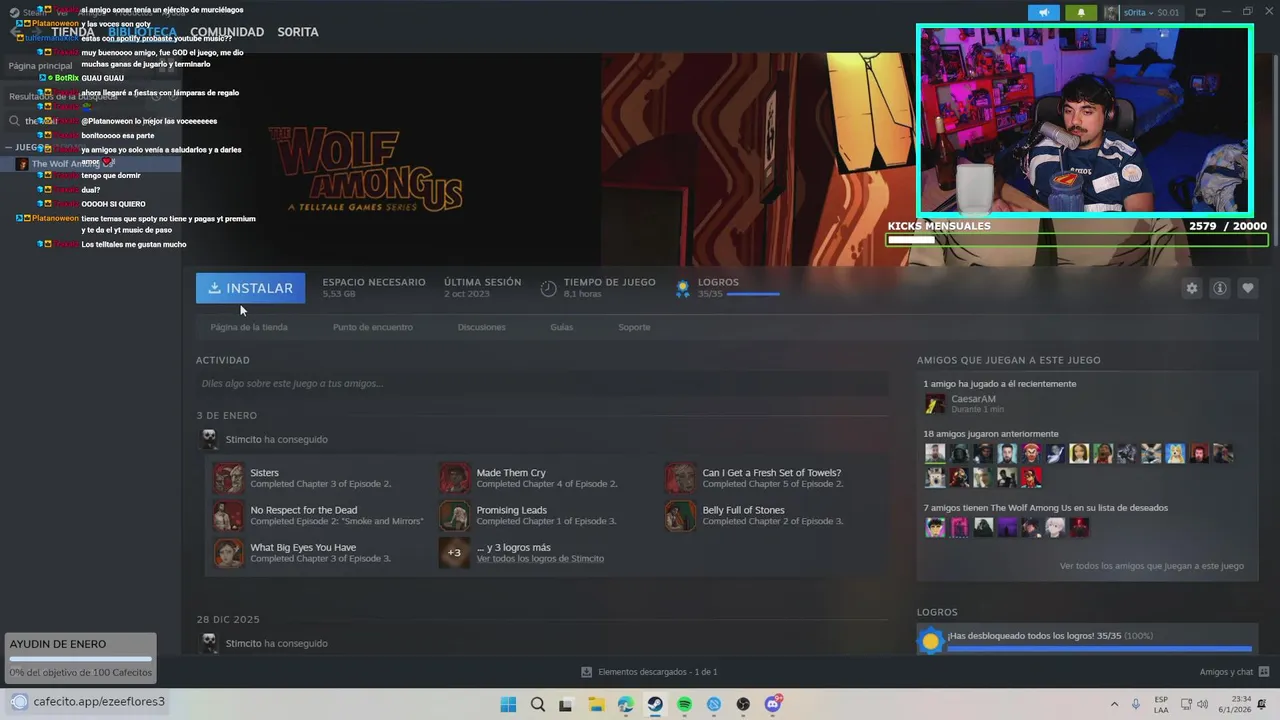Open Punto de encuentro tab
This screenshot has height=720, width=1280.
point(373,327)
